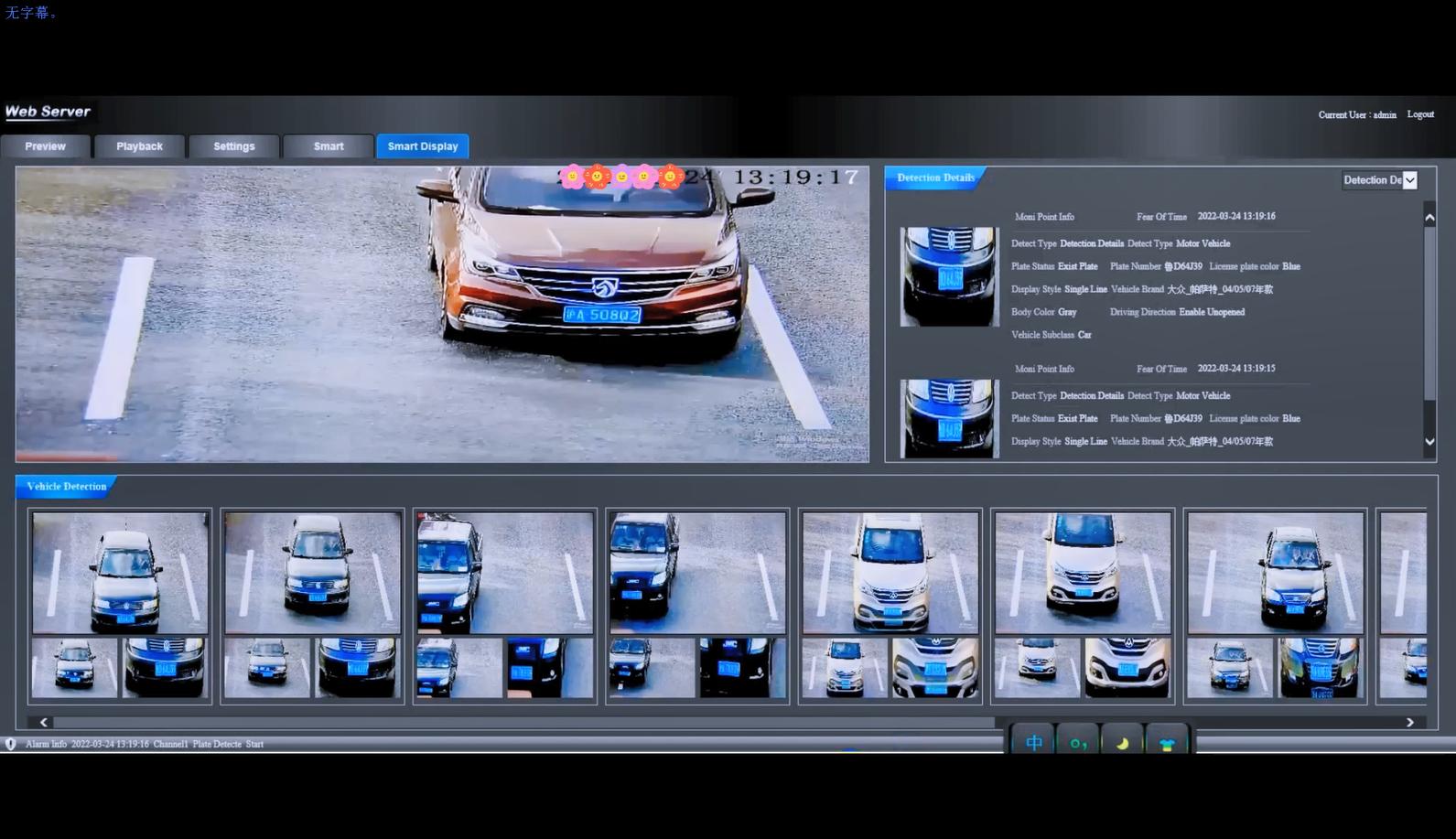This screenshot has height=839, width=1456.
Task: Click the horizontal scrollbar thumb under vehicle thumbnails
Action: click(x=523, y=722)
